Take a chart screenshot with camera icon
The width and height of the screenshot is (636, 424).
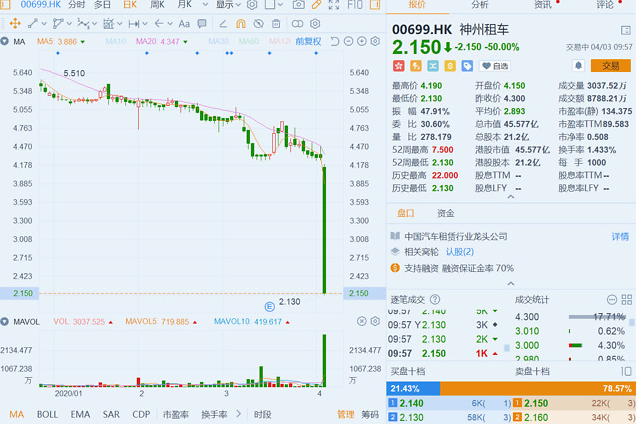(299, 4)
